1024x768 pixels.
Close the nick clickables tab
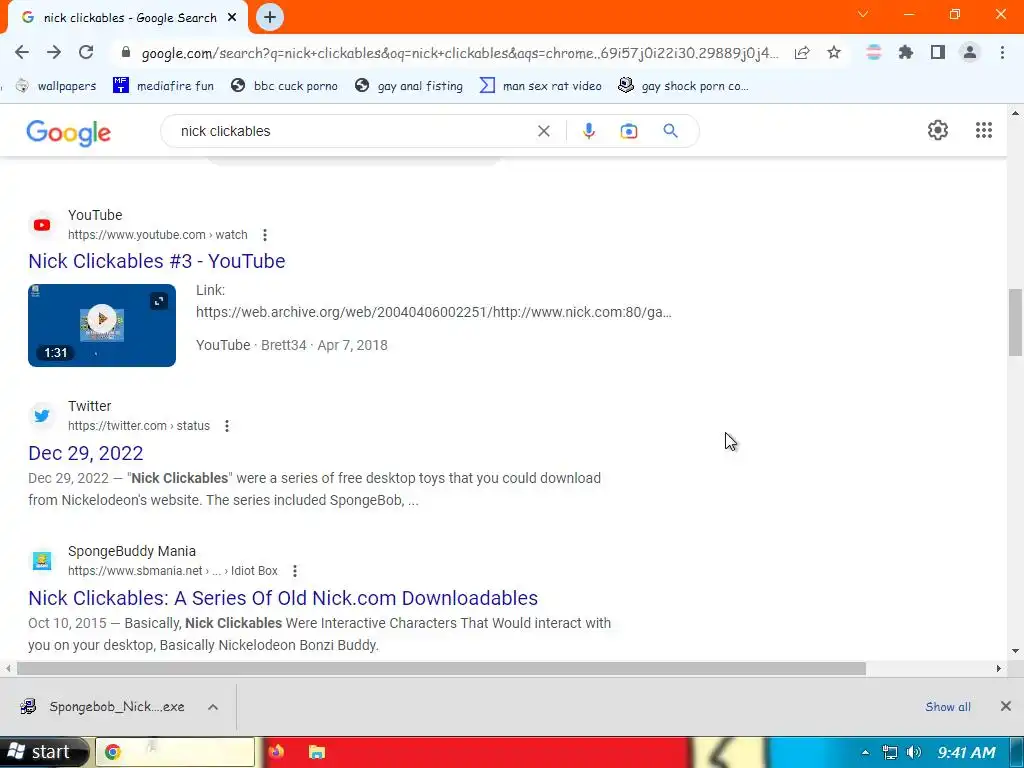pos(232,18)
